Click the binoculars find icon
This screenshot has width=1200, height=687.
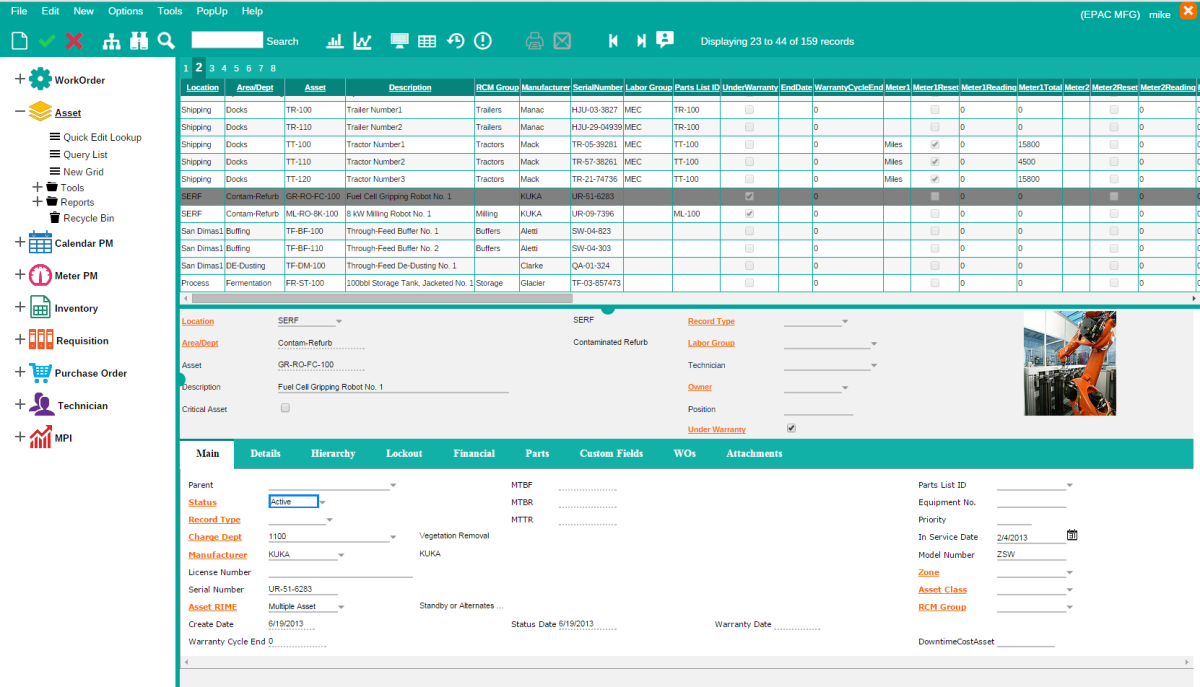pos(139,41)
